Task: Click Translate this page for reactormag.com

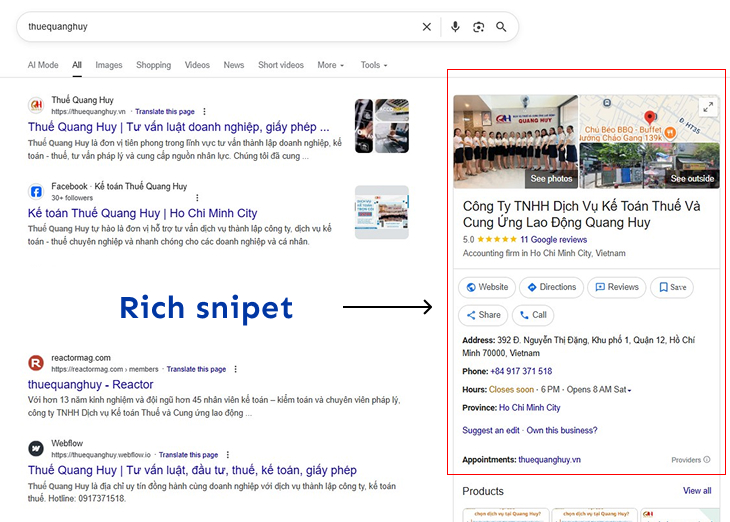Action: coord(196,369)
